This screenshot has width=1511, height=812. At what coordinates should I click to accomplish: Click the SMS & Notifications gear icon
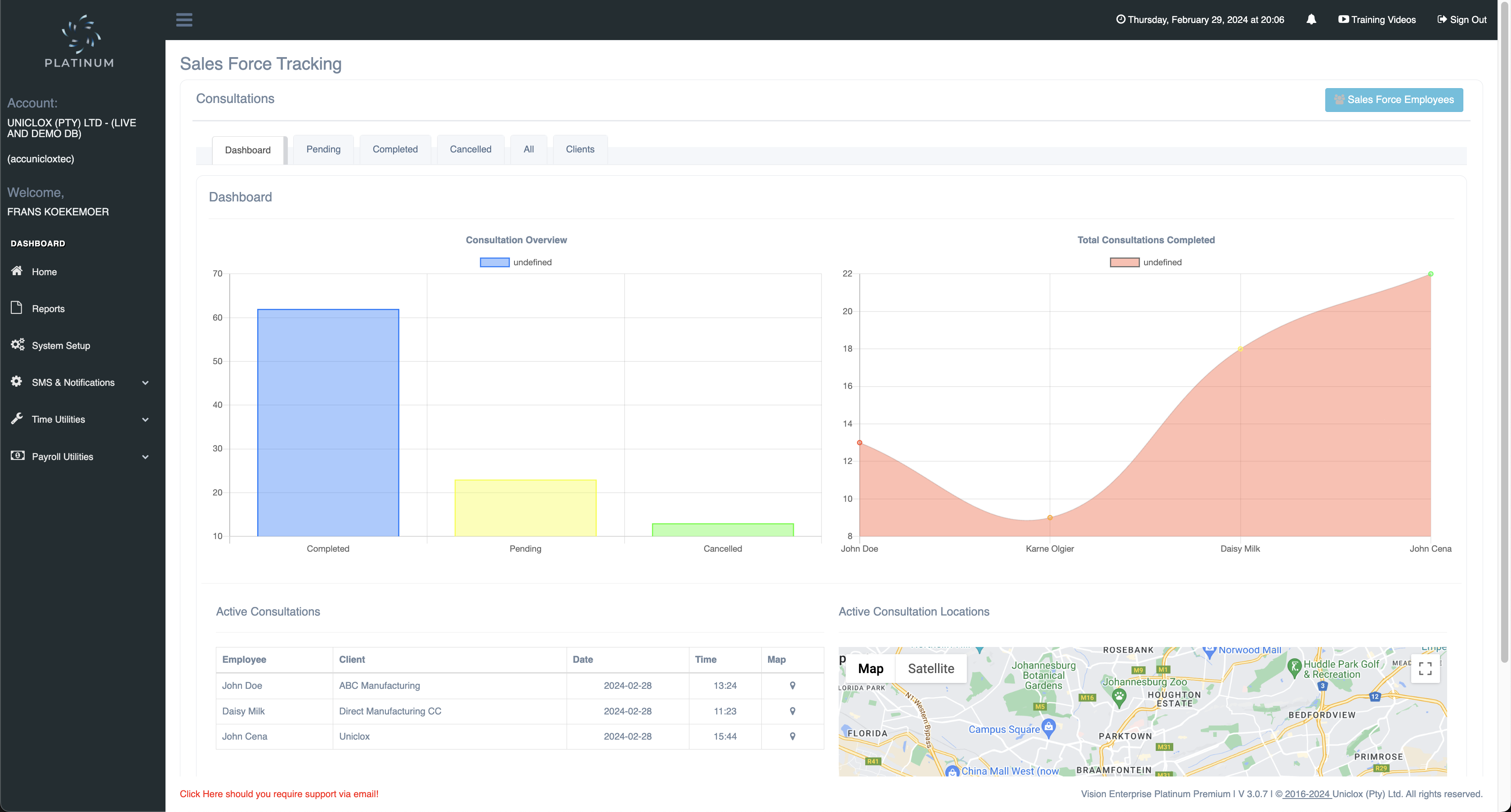coord(17,381)
